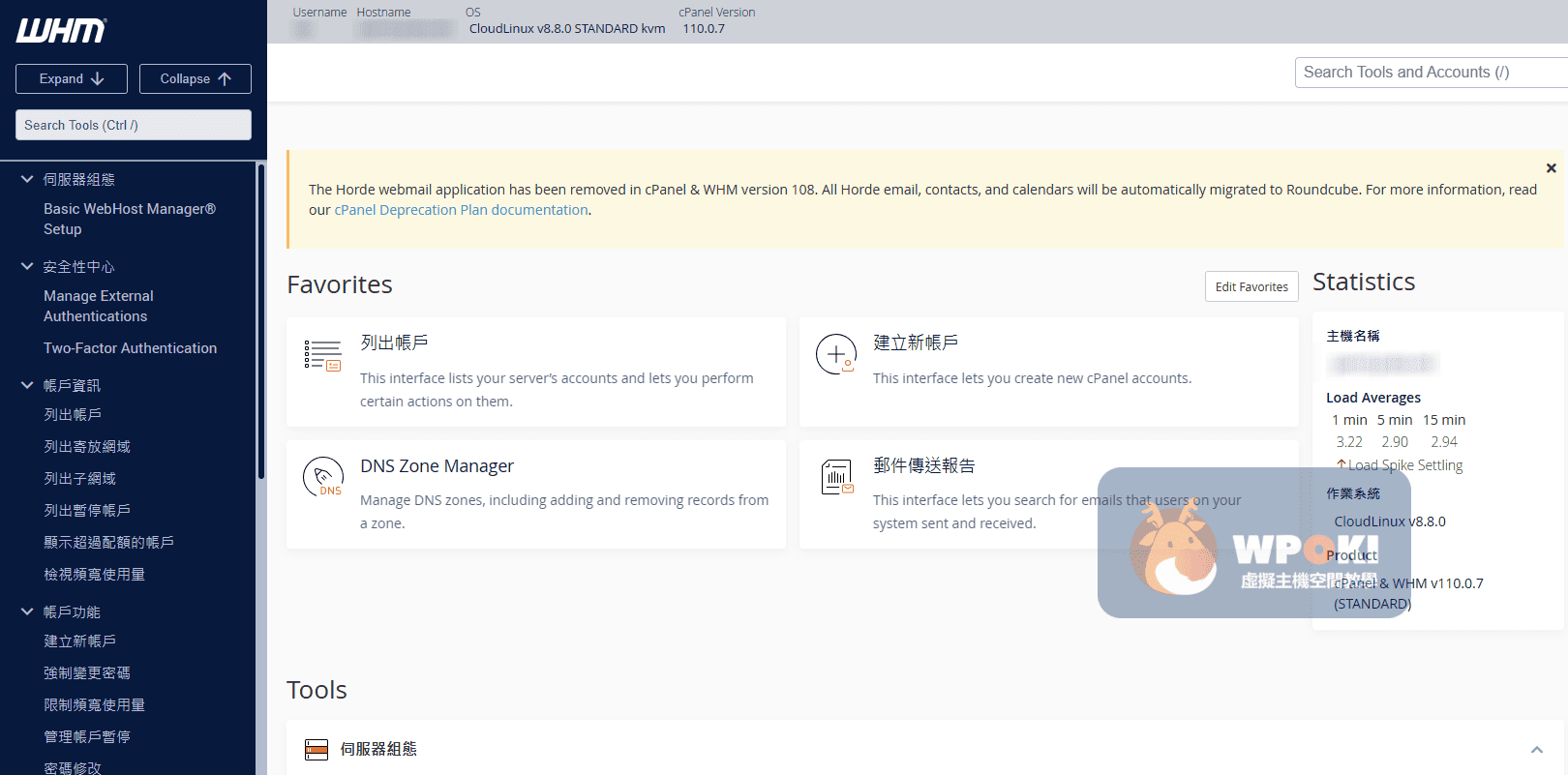Image resolution: width=1568 pixels, height=775 pixels.
Task: Collapse the 帳戶資訊 sidebar section
Action: click(x=27, y=385)
